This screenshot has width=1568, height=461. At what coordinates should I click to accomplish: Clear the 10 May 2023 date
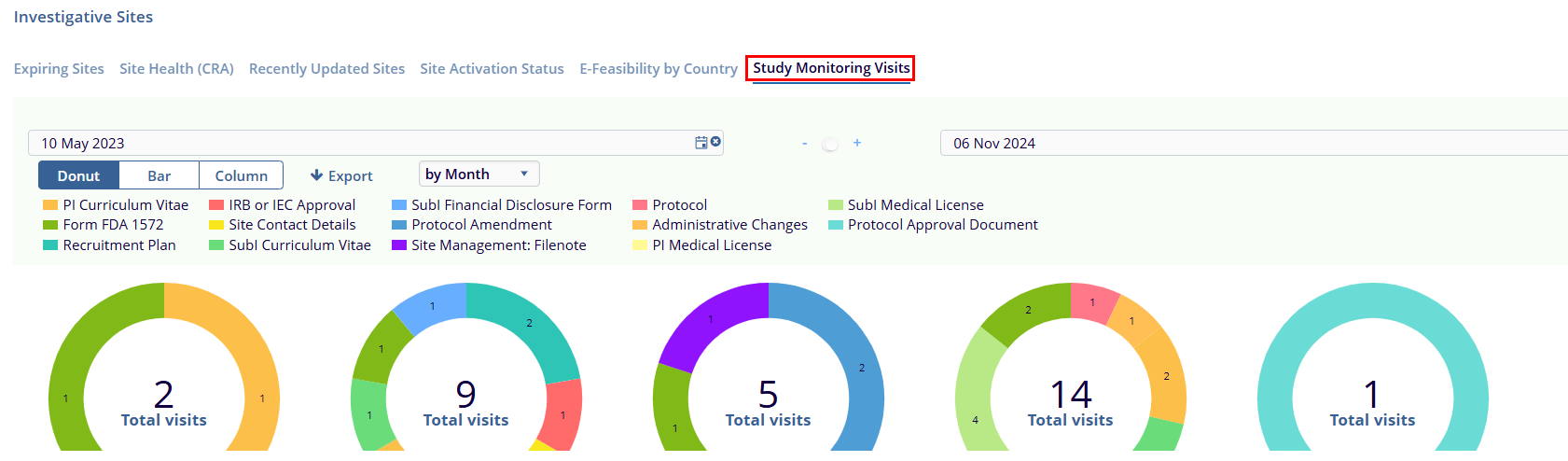715,142
